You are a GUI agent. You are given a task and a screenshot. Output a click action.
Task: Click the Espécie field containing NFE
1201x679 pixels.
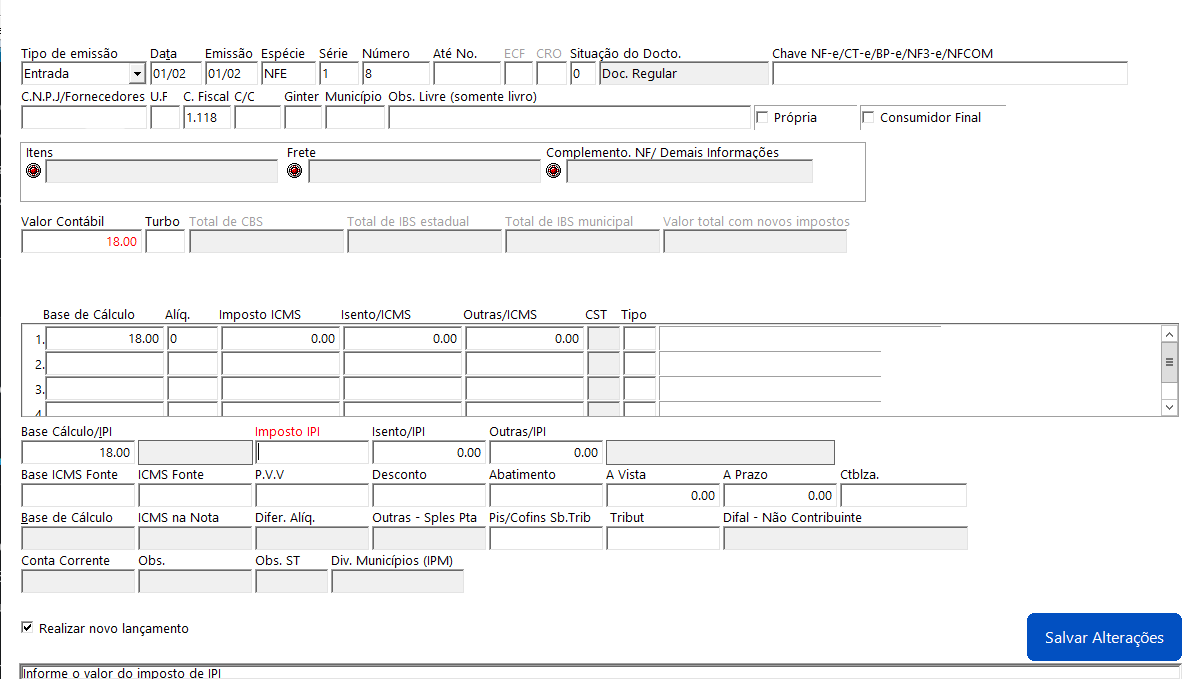point(288,73)
